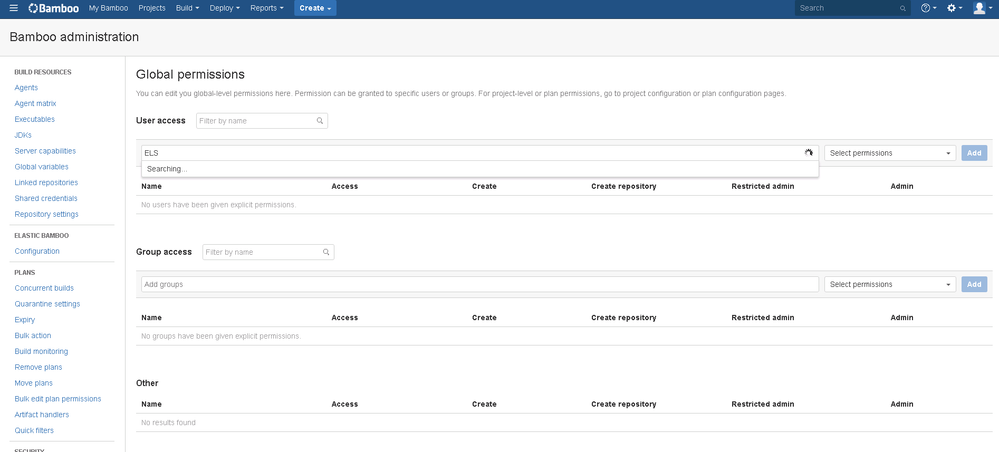Open Artifact handlers
Screen dimensions: 999x452
coord(42,415)
